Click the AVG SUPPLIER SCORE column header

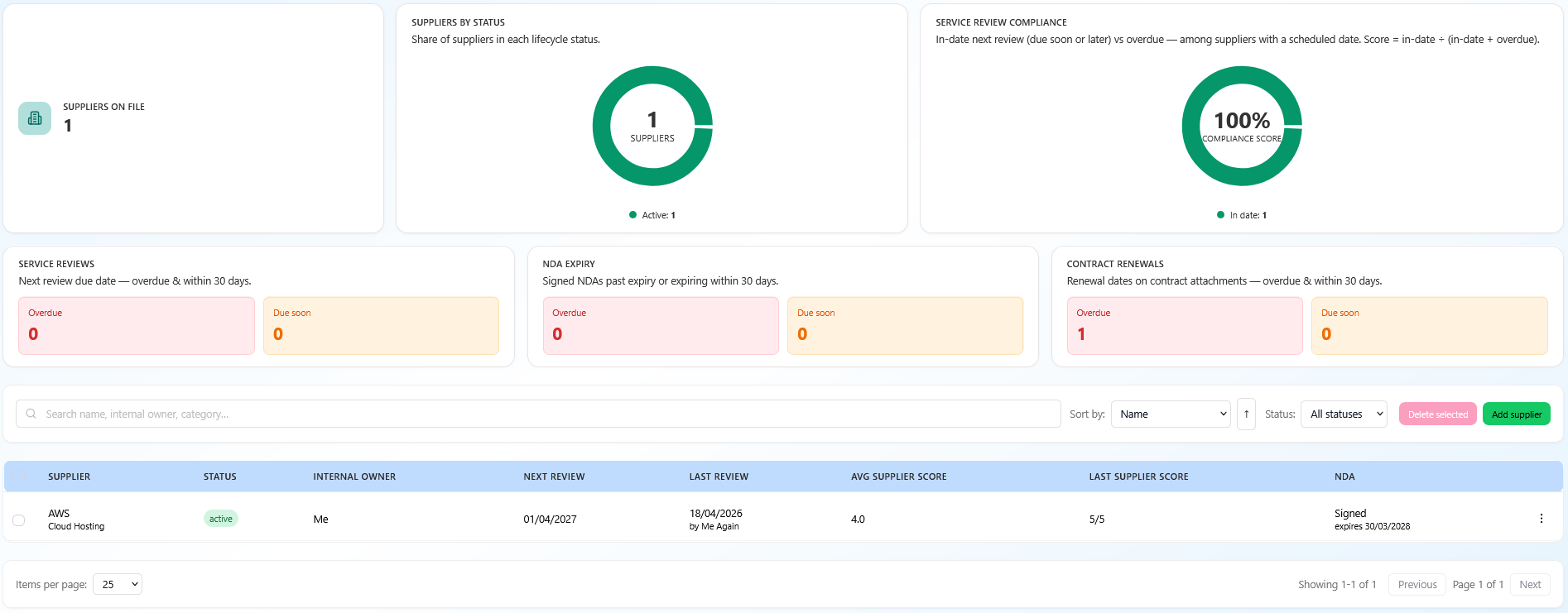[898, 477]
